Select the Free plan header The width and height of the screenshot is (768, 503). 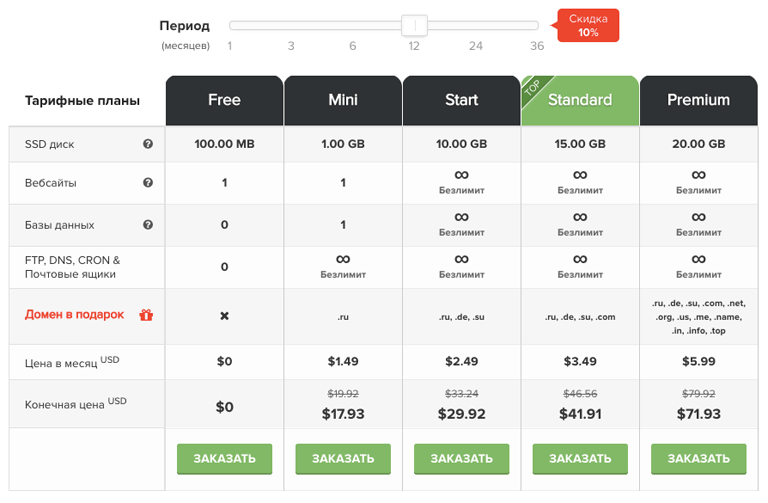pos(224,100)
